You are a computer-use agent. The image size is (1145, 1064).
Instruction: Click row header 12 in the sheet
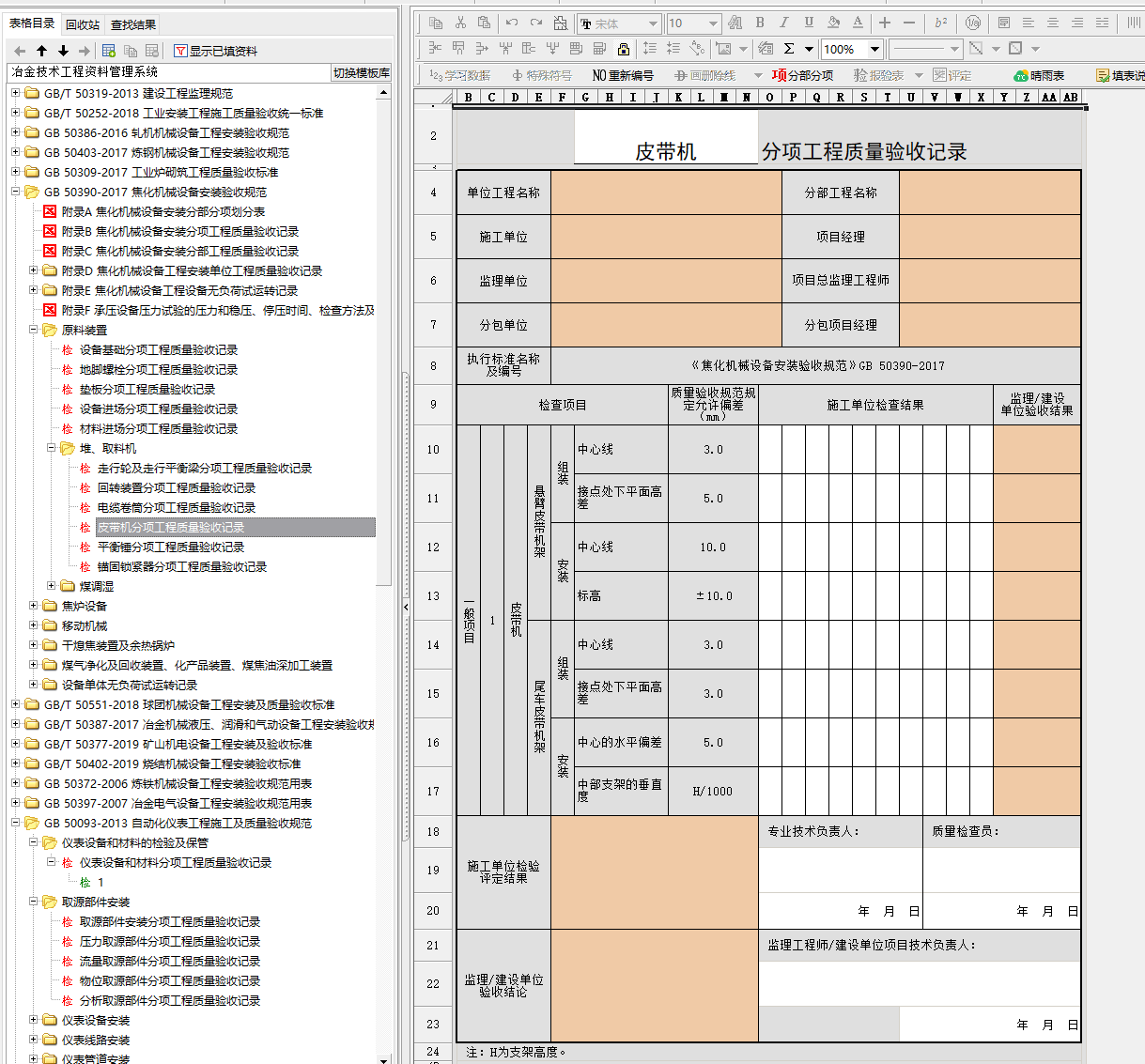click(x=433, y=547)
